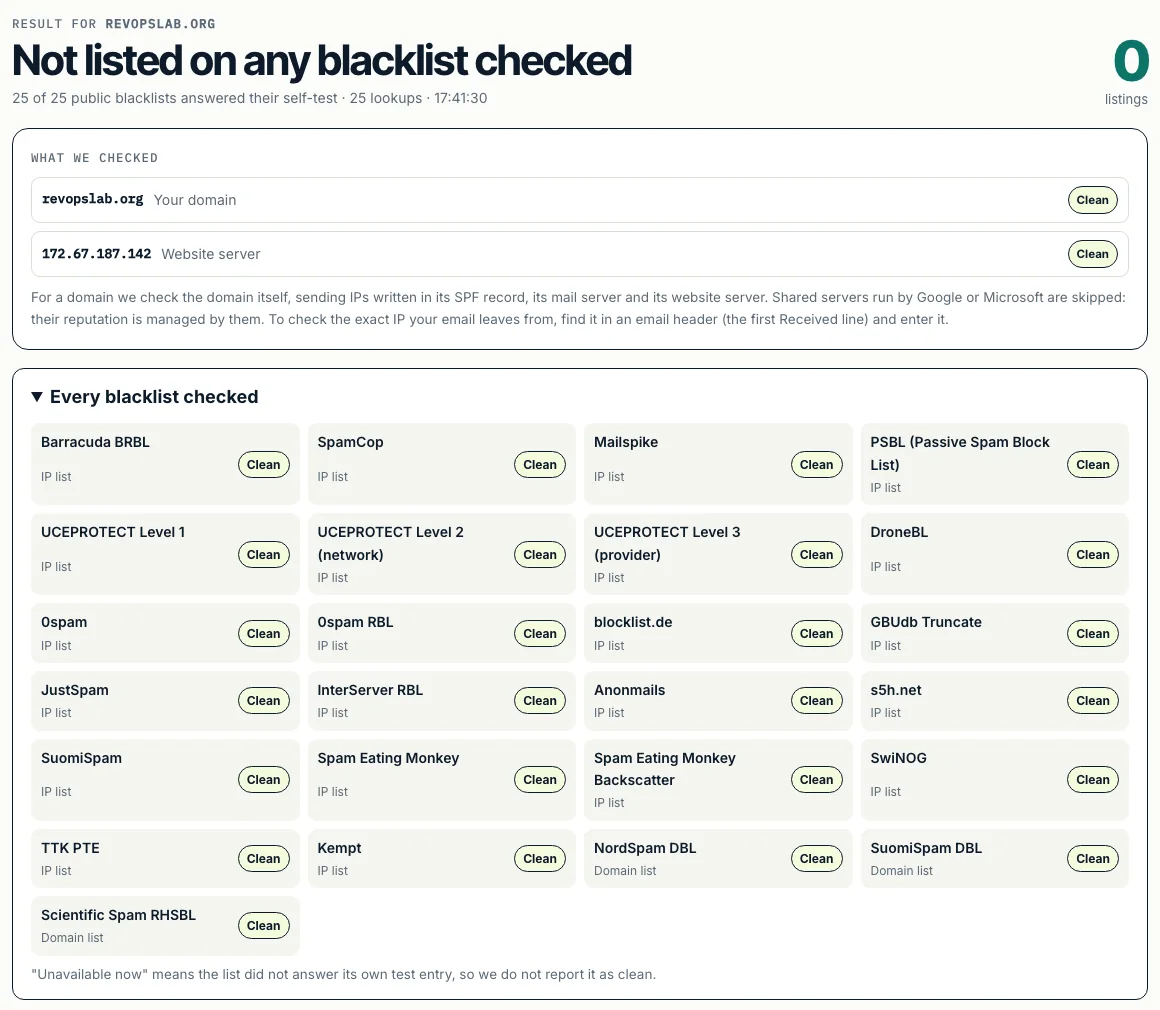Click the Scientific Spam RHSBL Clean badge

click(x=263, y=926)
